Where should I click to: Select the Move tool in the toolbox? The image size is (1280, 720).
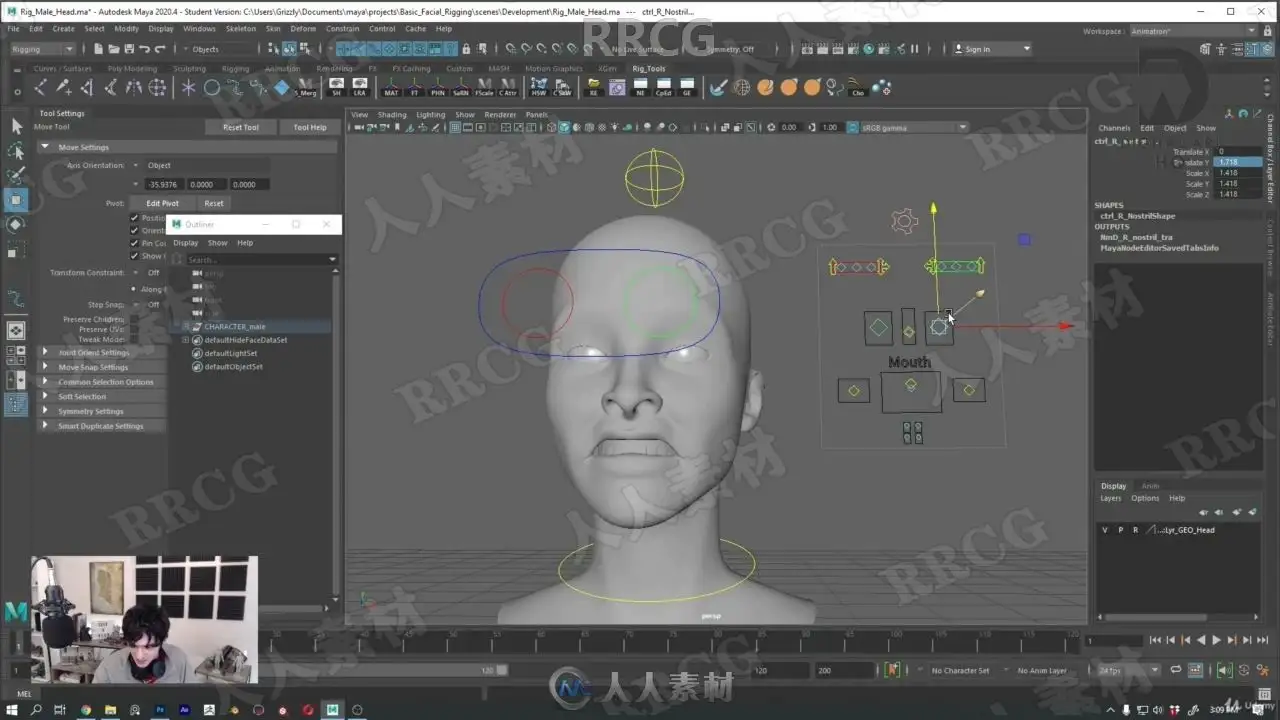[16, 199]
